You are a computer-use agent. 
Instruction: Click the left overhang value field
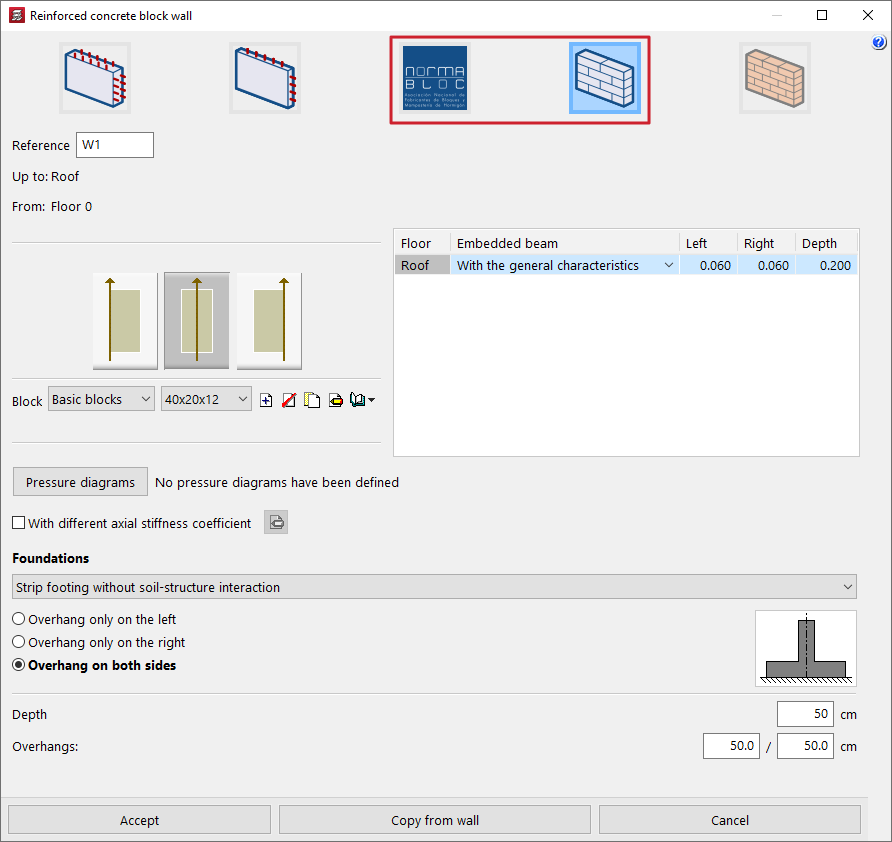point(731,746)
